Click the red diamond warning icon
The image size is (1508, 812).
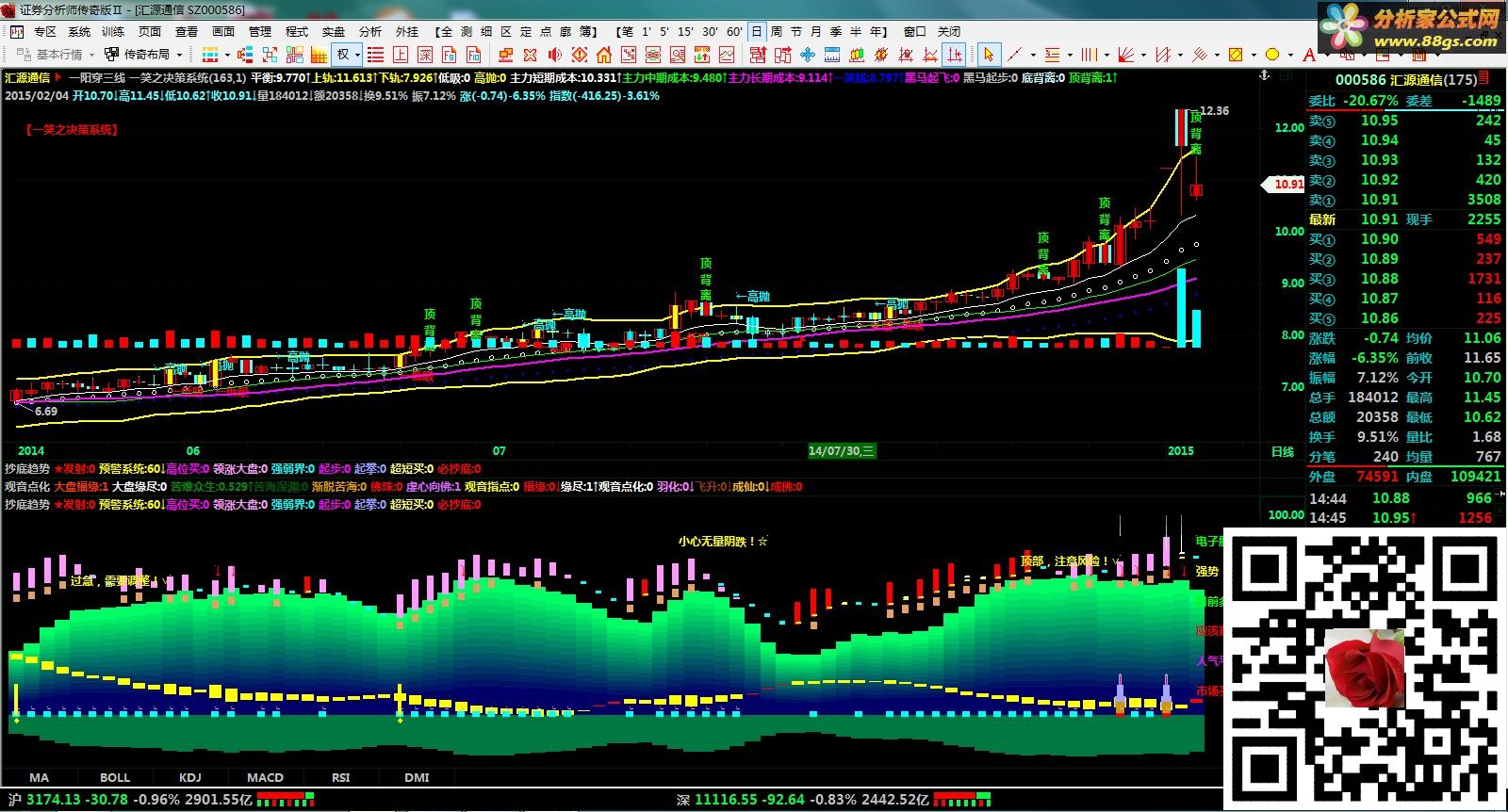[580, 55]
